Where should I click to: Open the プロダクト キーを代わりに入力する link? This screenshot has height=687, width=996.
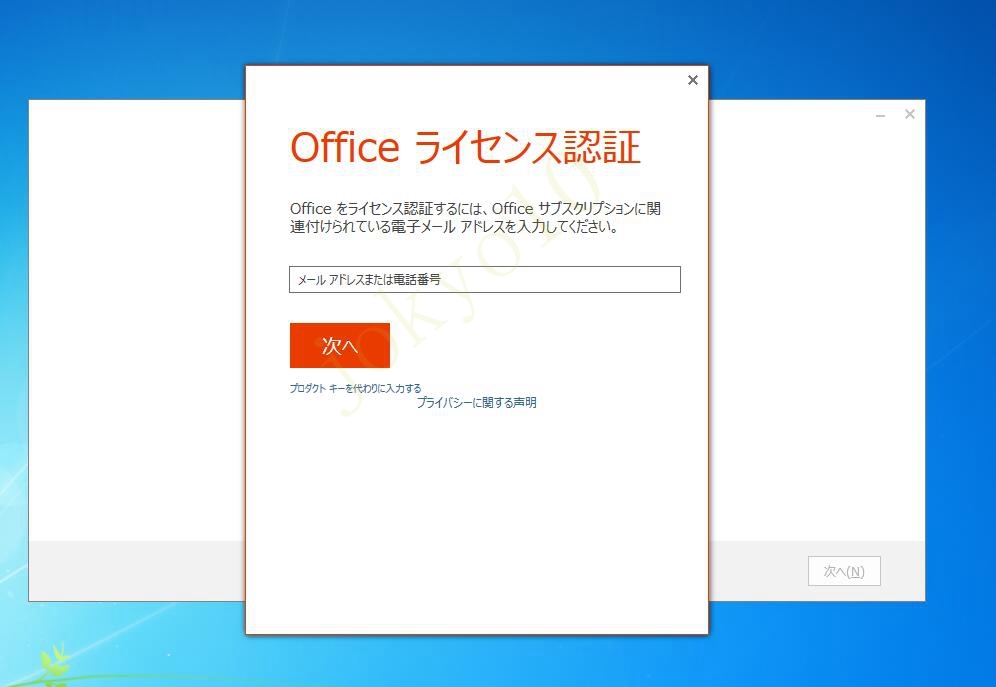coord(355,388)
